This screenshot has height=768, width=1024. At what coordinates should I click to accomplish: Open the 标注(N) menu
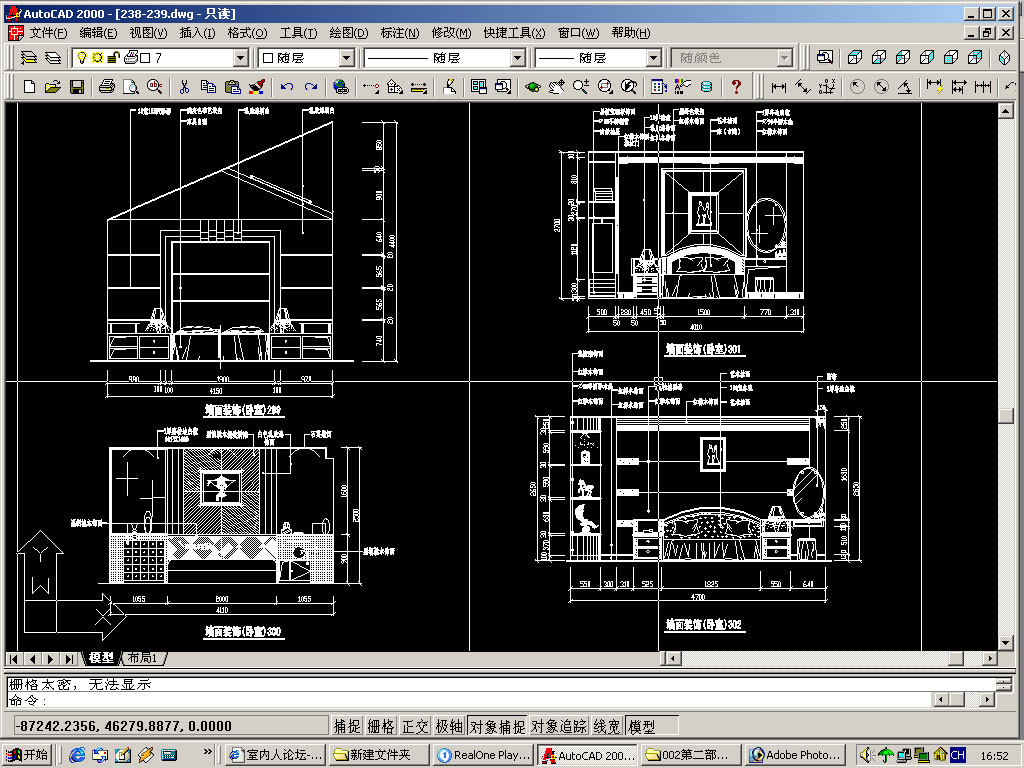pyautogui.click(x=399, y=33)
